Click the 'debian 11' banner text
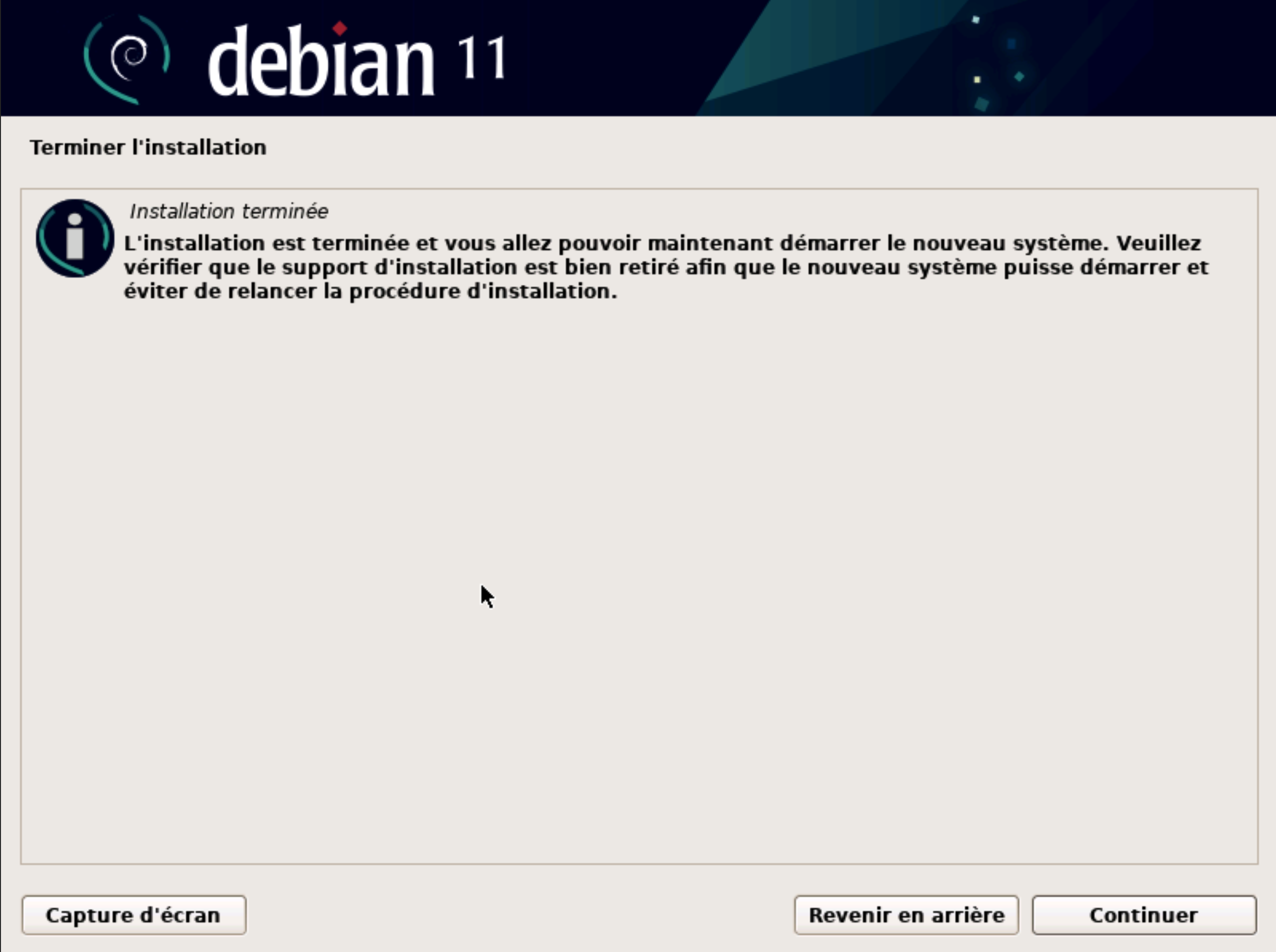Viewport: 1276px width, 952px height. [x=357, y=59]
